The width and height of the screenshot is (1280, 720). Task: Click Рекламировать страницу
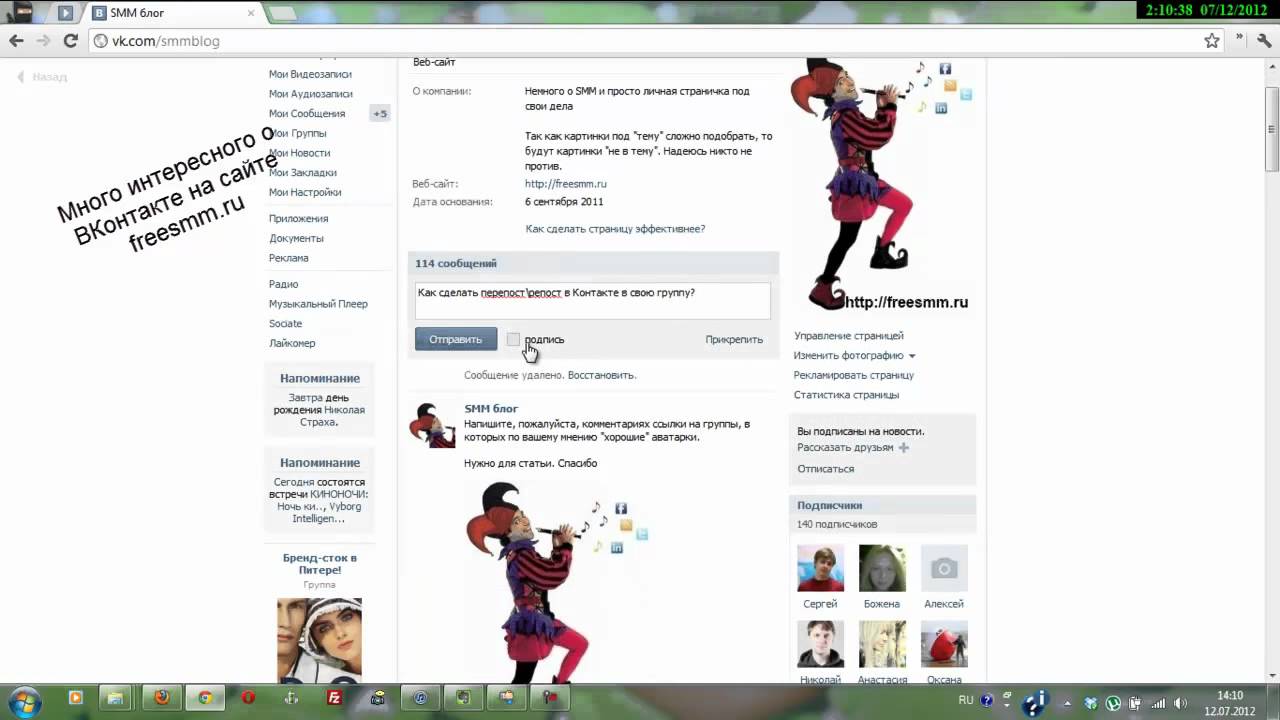(x=853, y=375)
